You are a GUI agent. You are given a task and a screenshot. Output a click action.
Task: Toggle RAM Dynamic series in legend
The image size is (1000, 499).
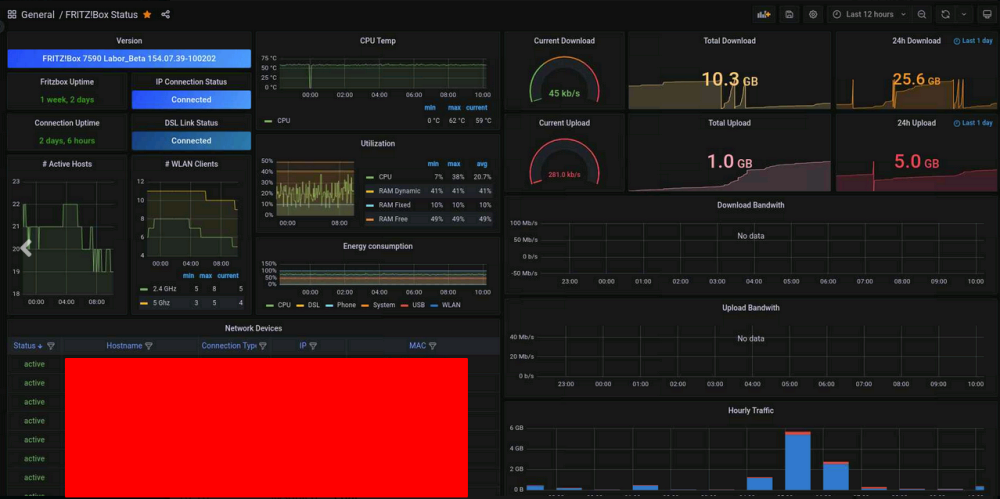coord(399,191)
